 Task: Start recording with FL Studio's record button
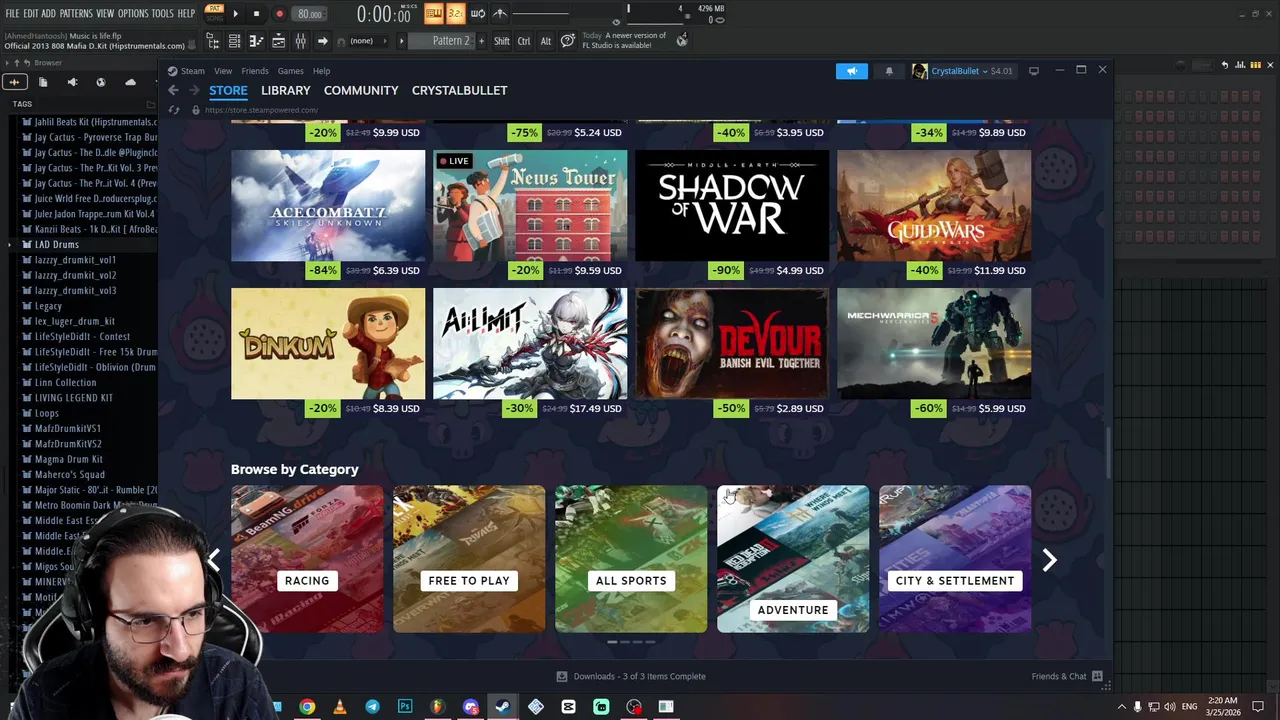click(x=279, y=14)
